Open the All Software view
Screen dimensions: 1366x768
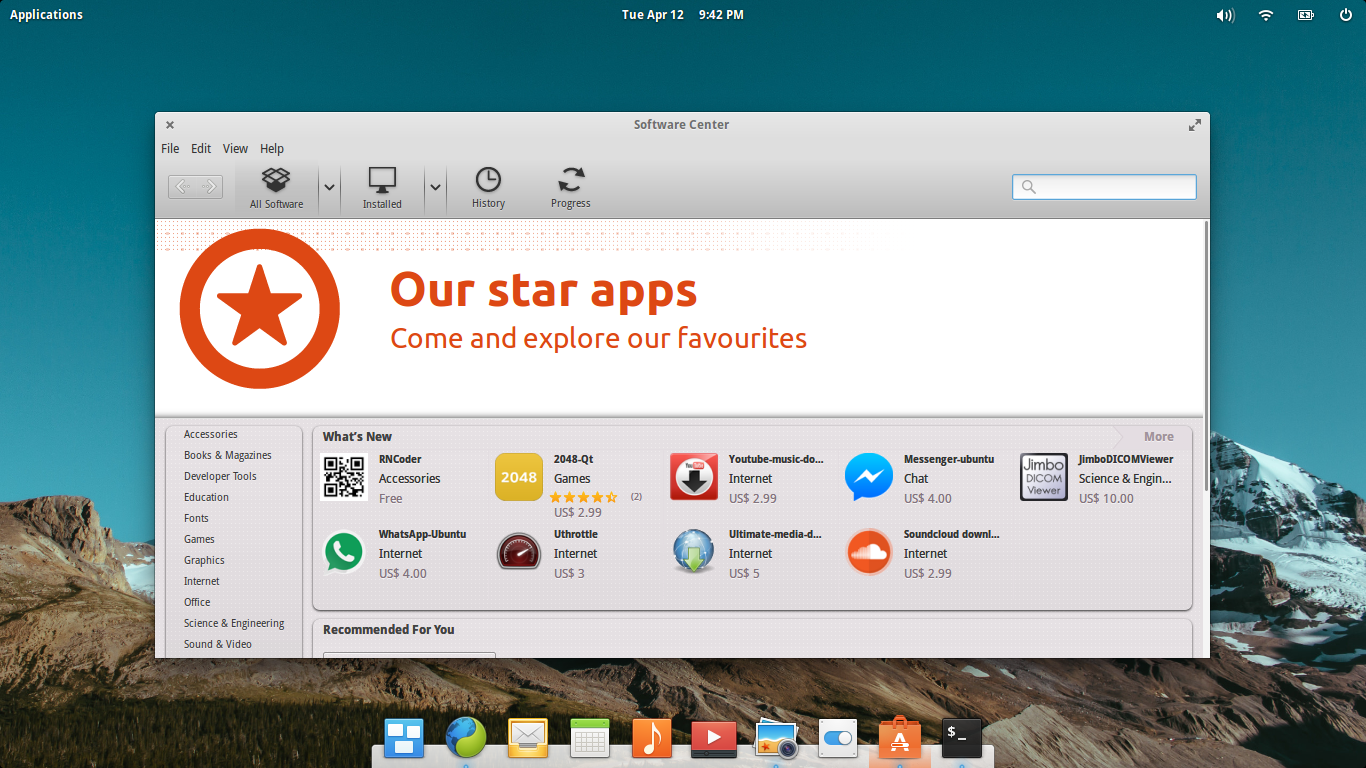pos(277,188)
